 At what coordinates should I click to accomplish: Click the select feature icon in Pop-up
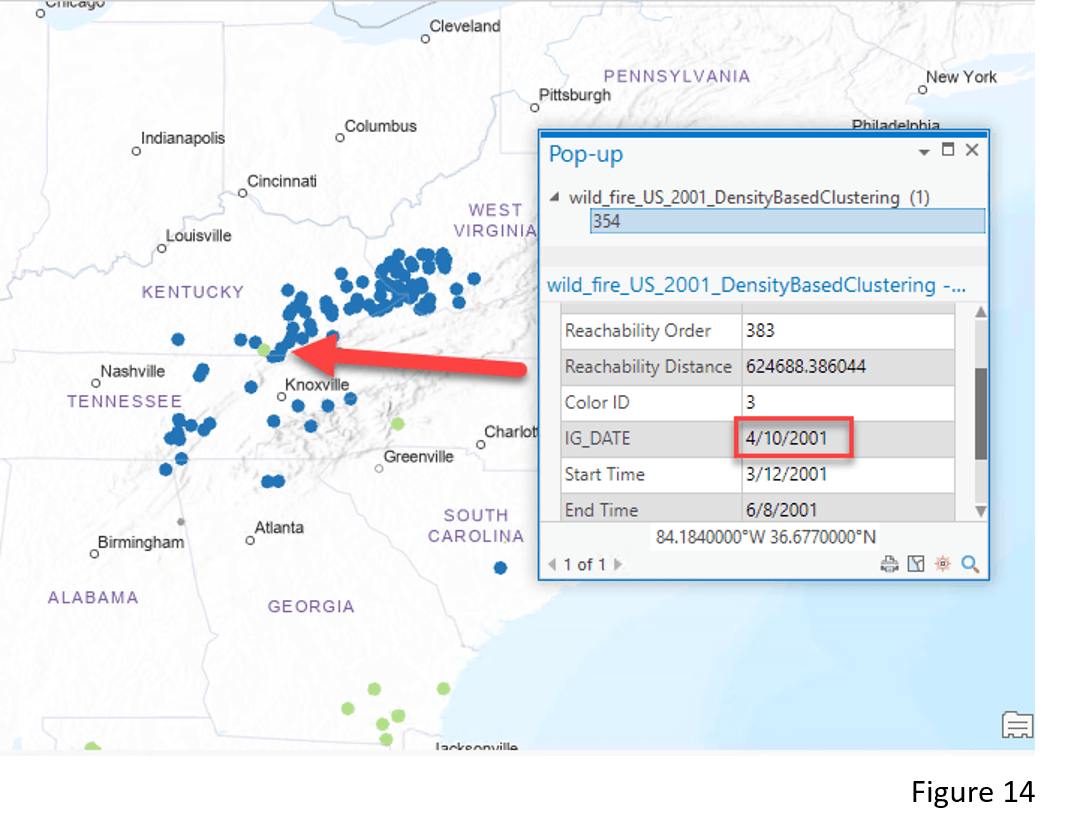coord(916,564)
